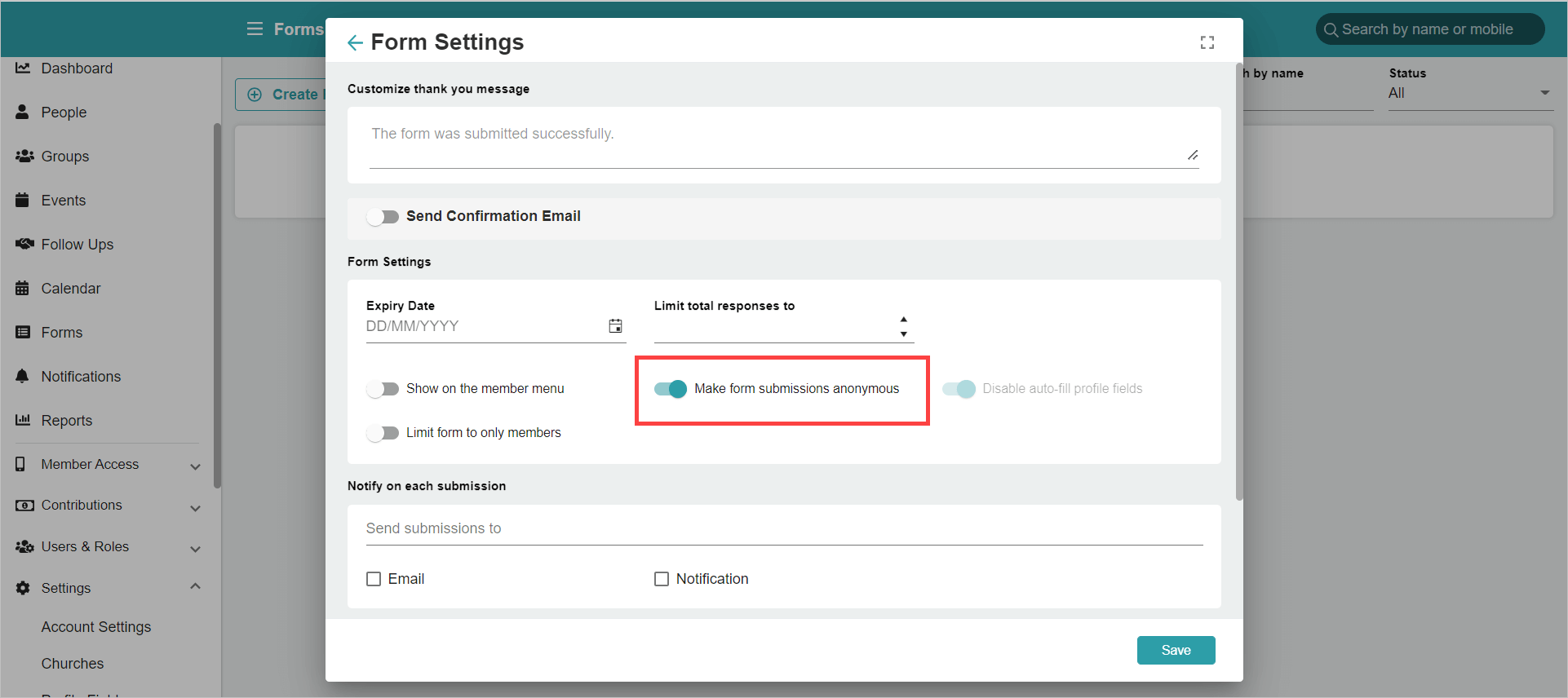1568x698 pixels.
Task: Expand the Contributions submenu chevron
Action: point(195,508)
